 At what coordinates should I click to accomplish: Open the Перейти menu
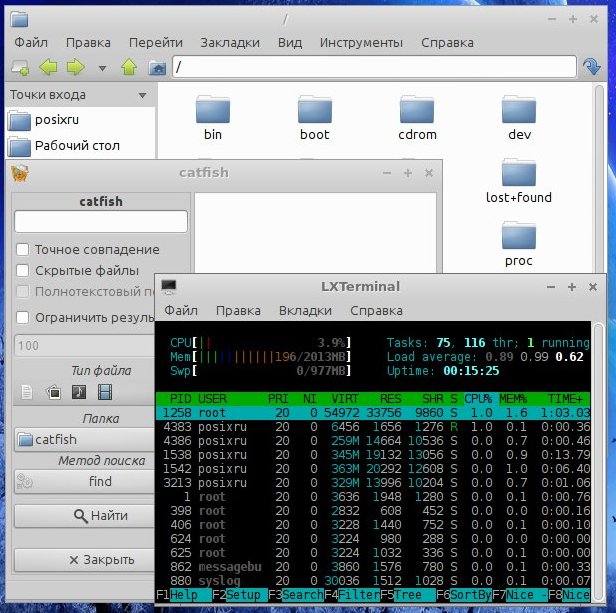click(156, 42)
